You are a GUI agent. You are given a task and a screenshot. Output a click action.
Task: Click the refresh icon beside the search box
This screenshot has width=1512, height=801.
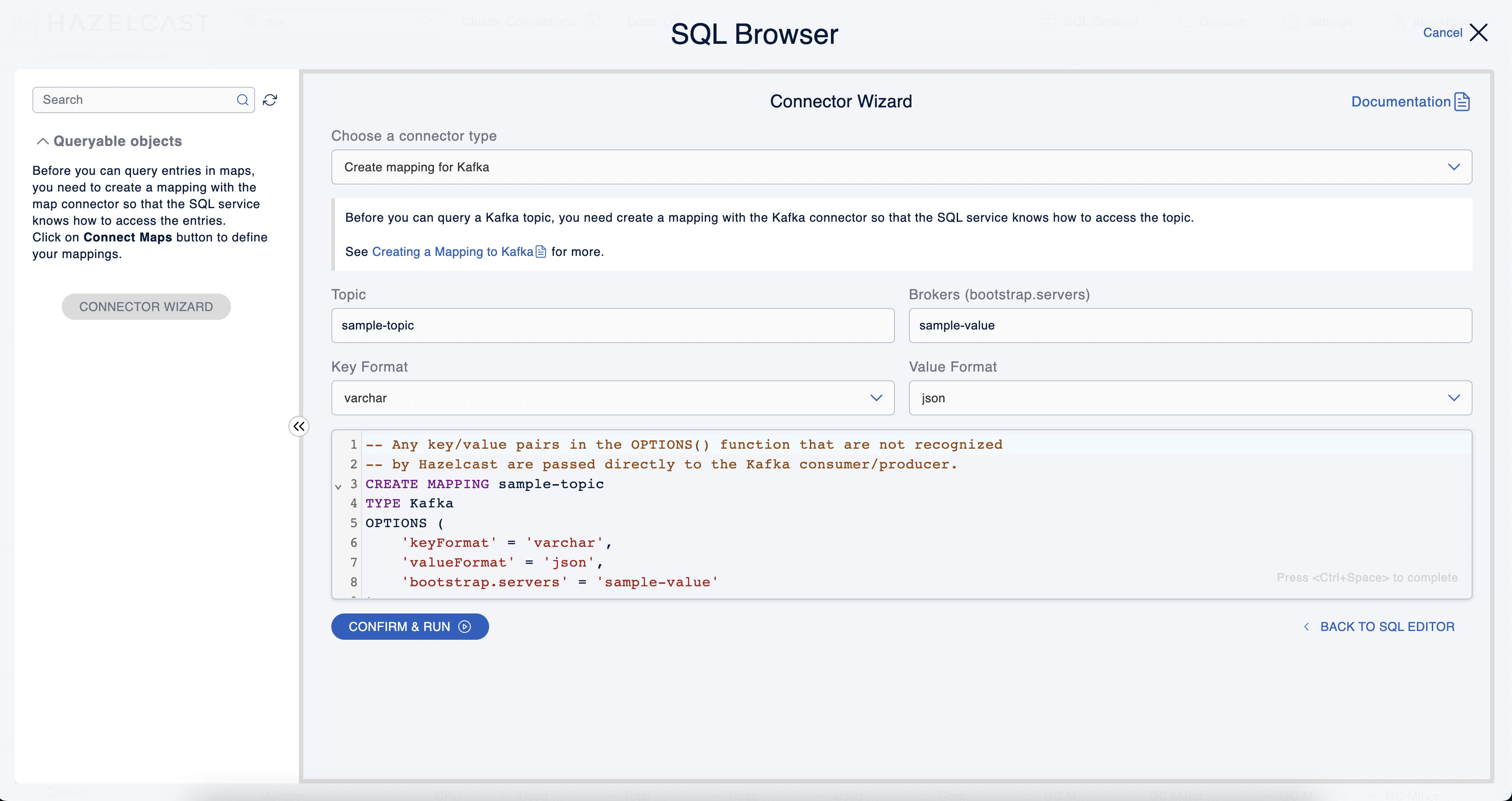coord(270,100)
